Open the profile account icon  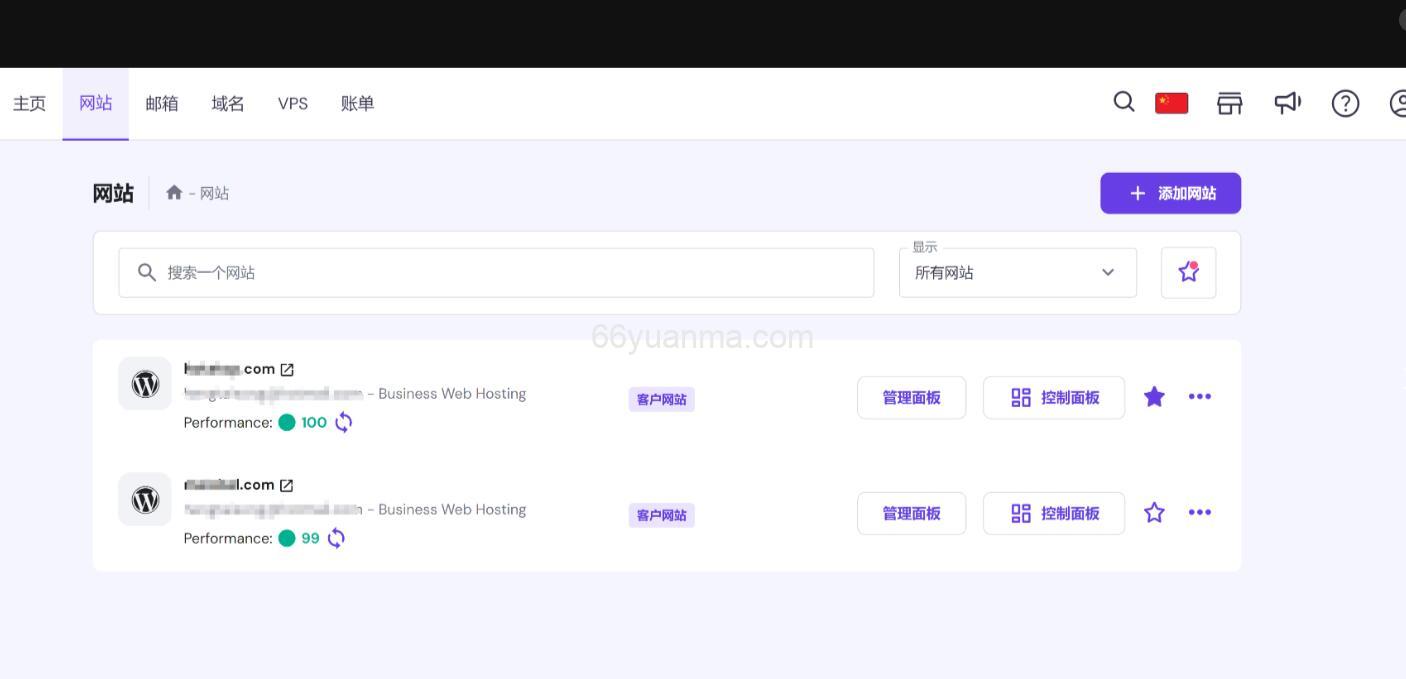1399,102
